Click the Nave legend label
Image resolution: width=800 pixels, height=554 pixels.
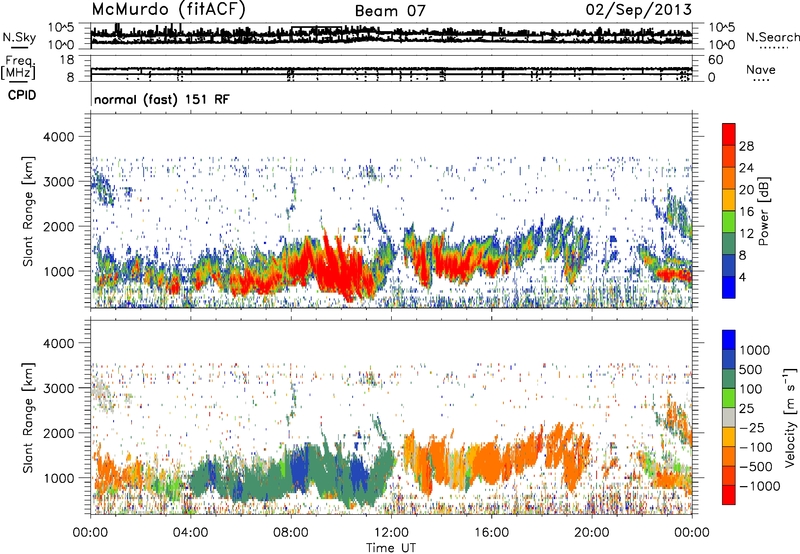(x=761, y=69)
